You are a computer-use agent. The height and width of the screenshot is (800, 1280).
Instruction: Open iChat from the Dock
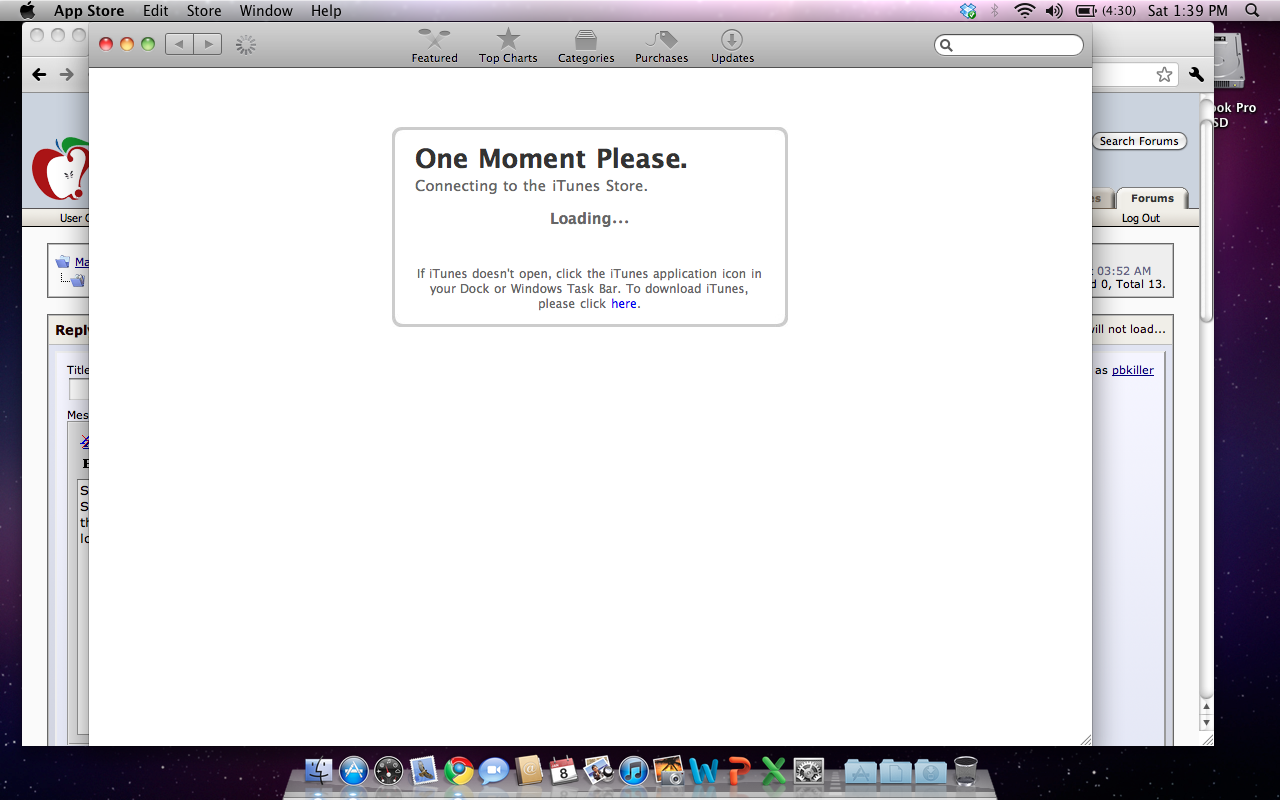[x=494, y=771]
